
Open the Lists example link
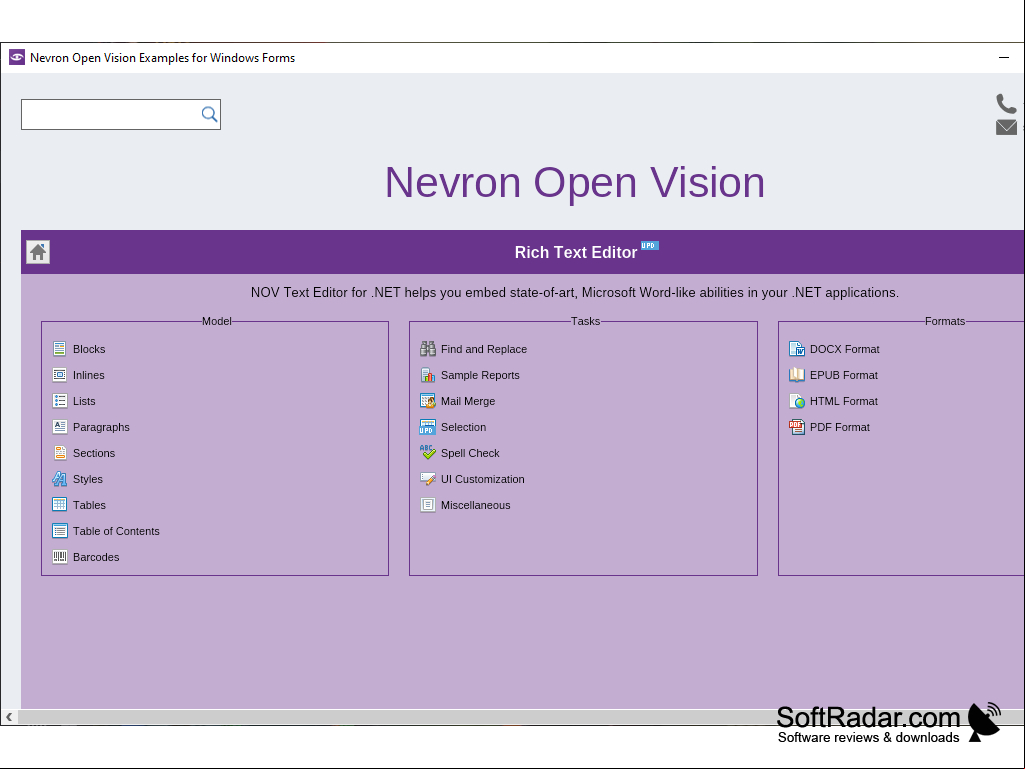[84, 402]
